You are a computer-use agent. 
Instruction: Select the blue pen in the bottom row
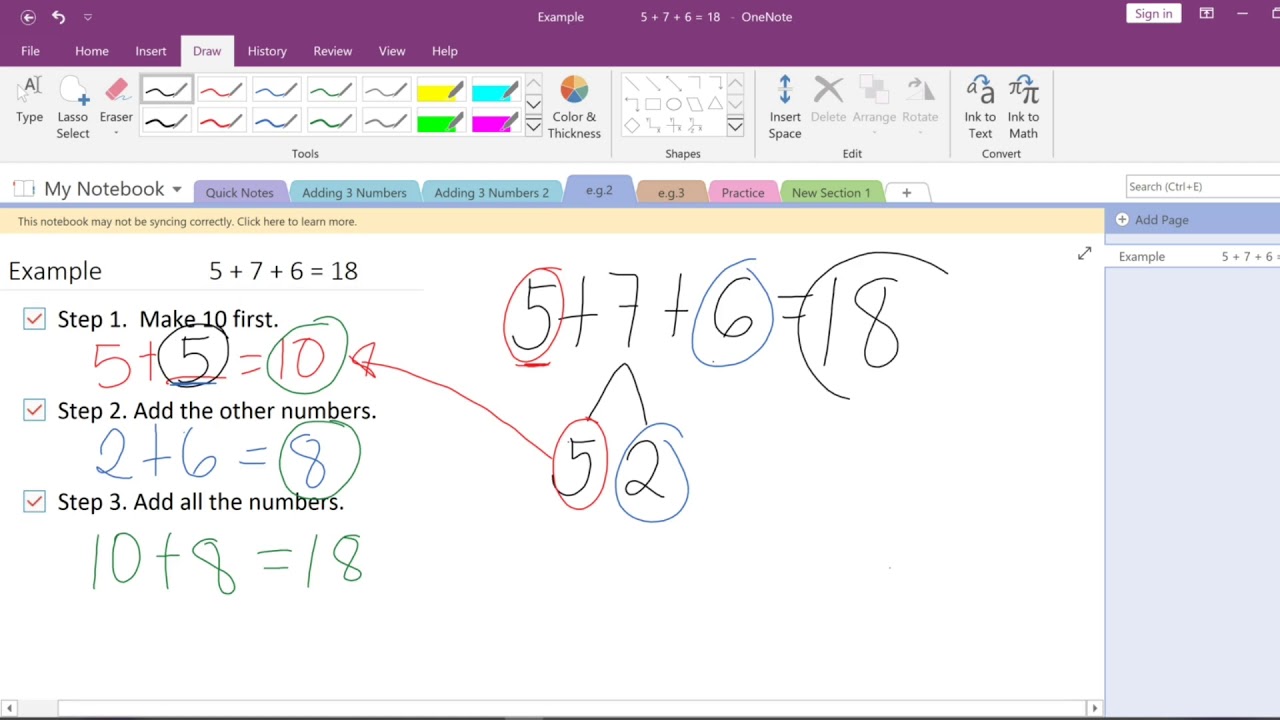tap(276, 122)
